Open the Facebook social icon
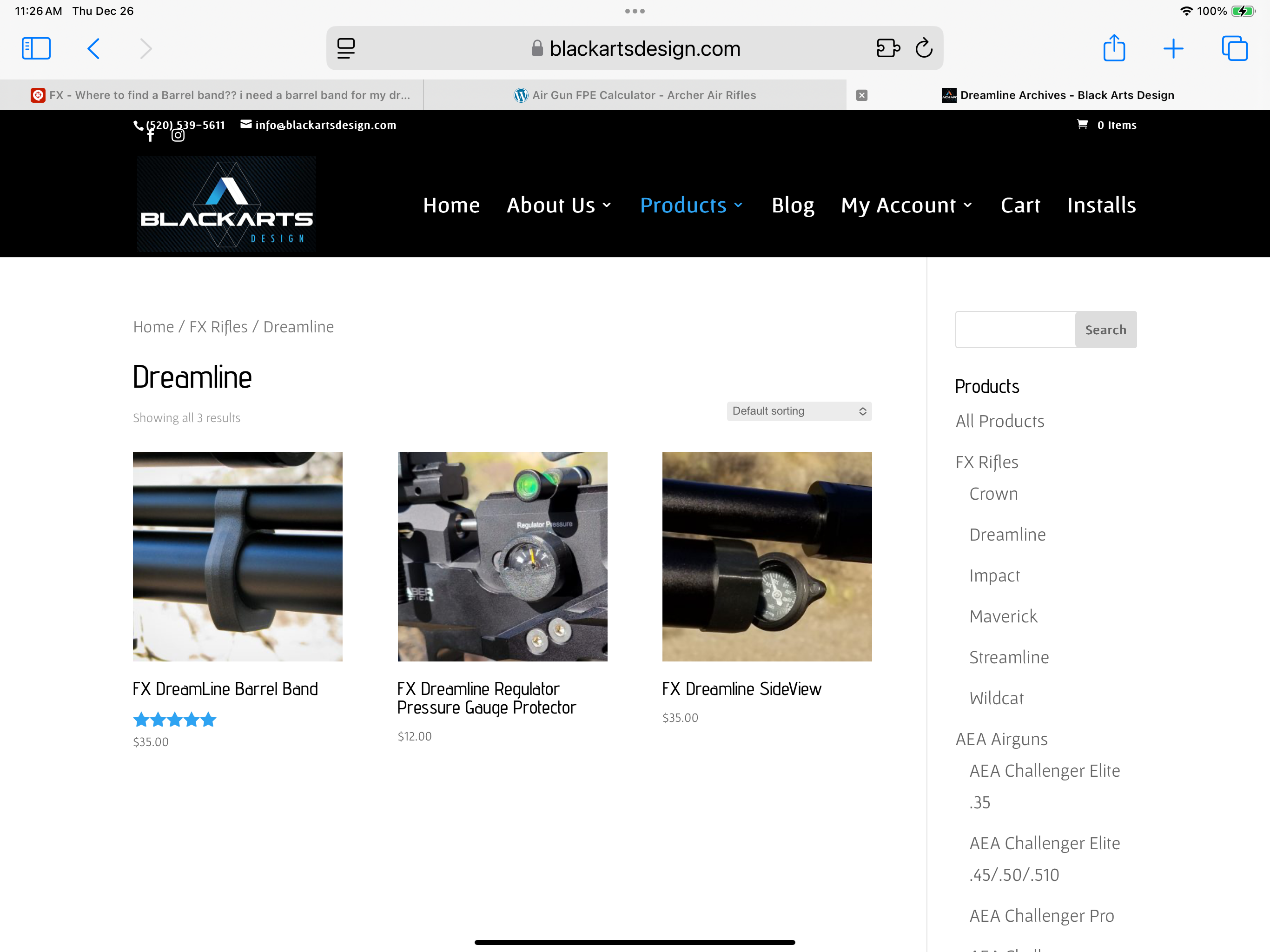This screenshot has height=952, width=1270. coord(151,136)
